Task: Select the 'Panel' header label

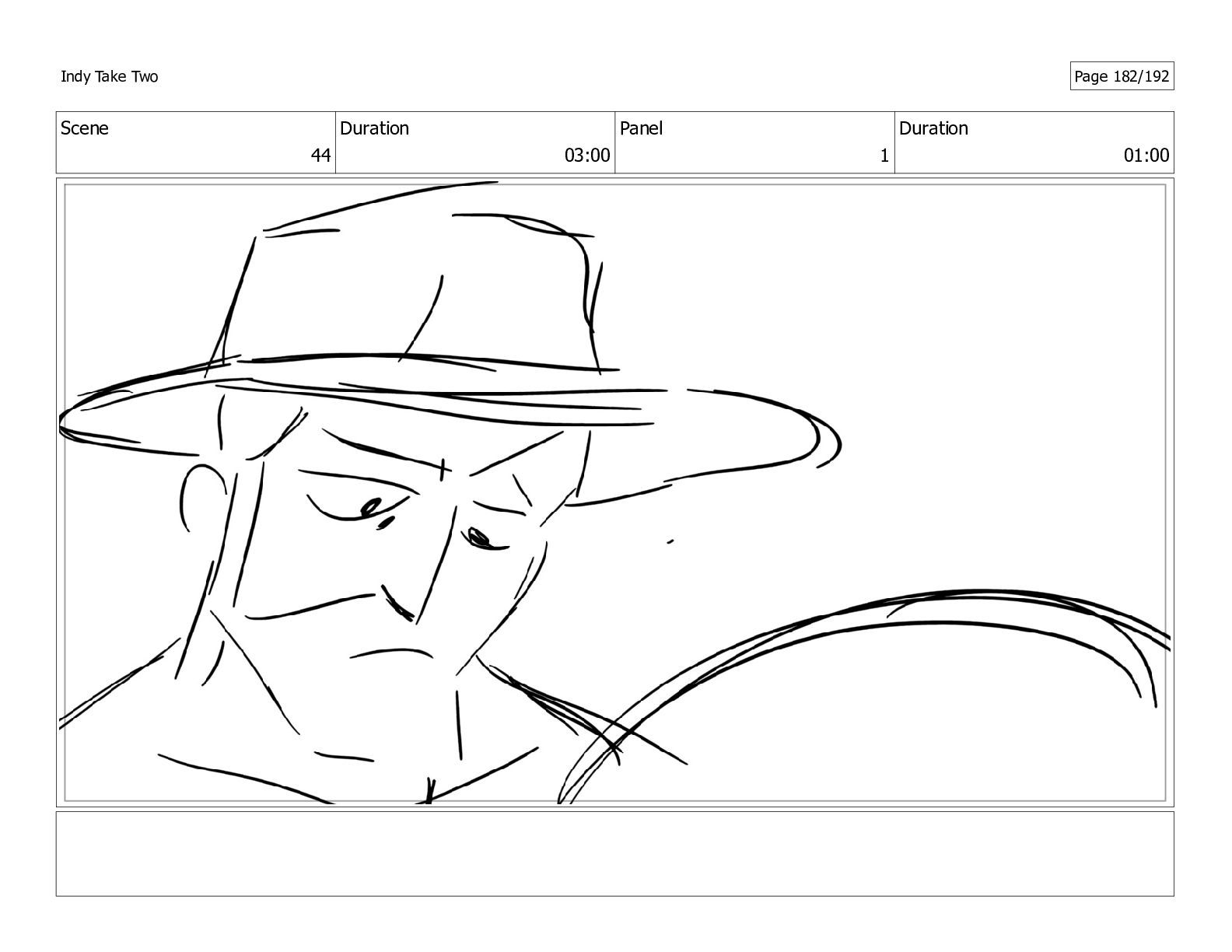Action: tap(641, 128)
